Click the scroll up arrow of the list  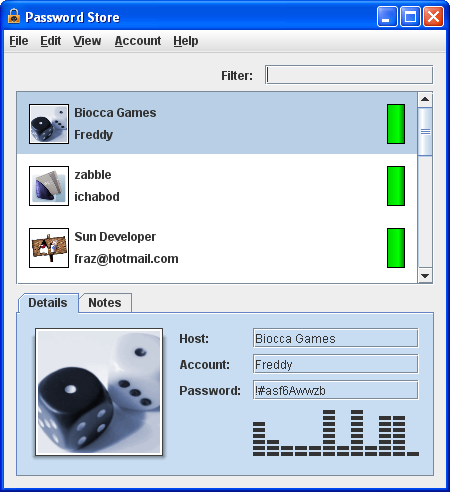[425, 99]
